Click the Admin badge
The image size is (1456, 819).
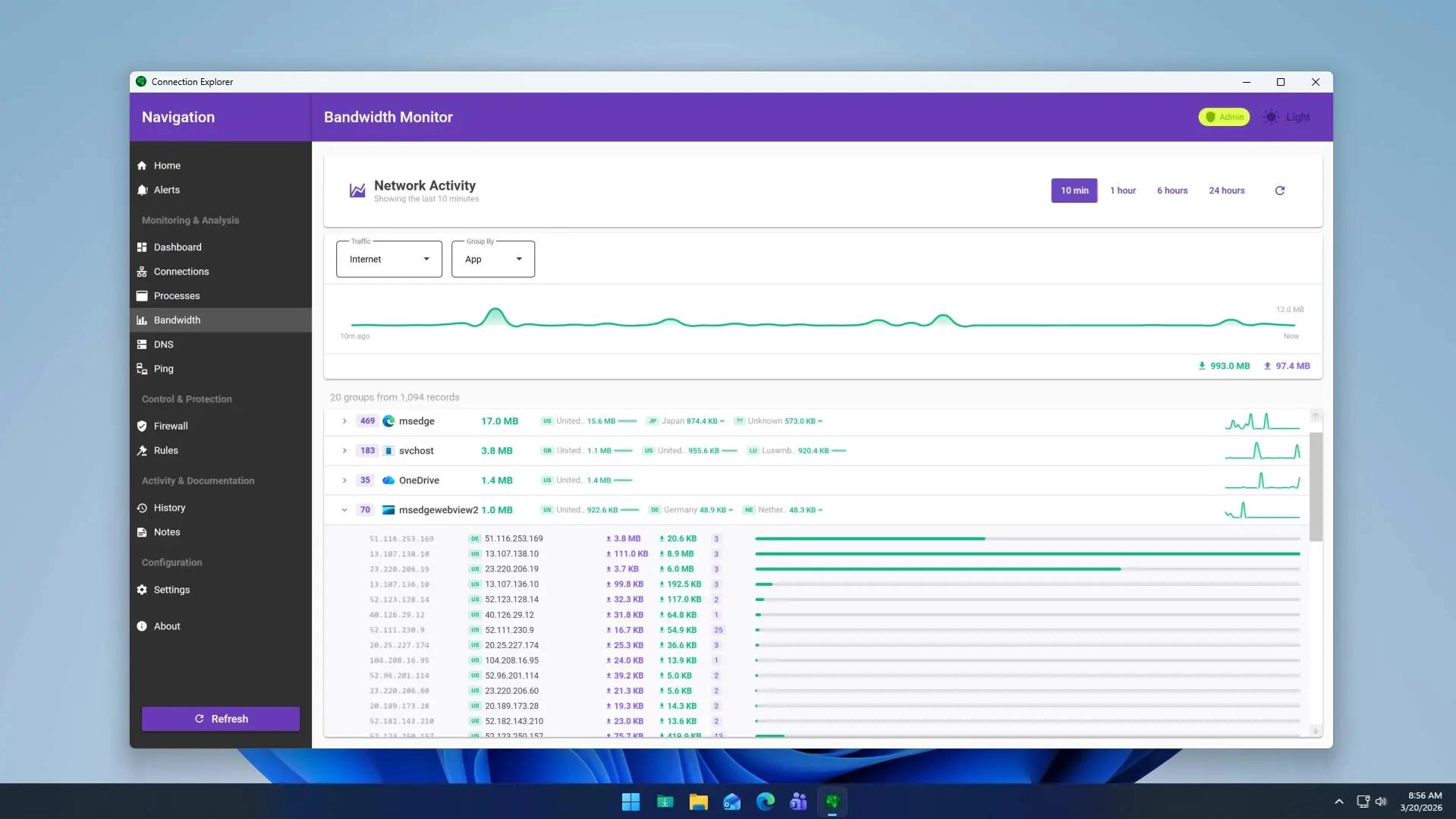click(x=1223, y=116)
